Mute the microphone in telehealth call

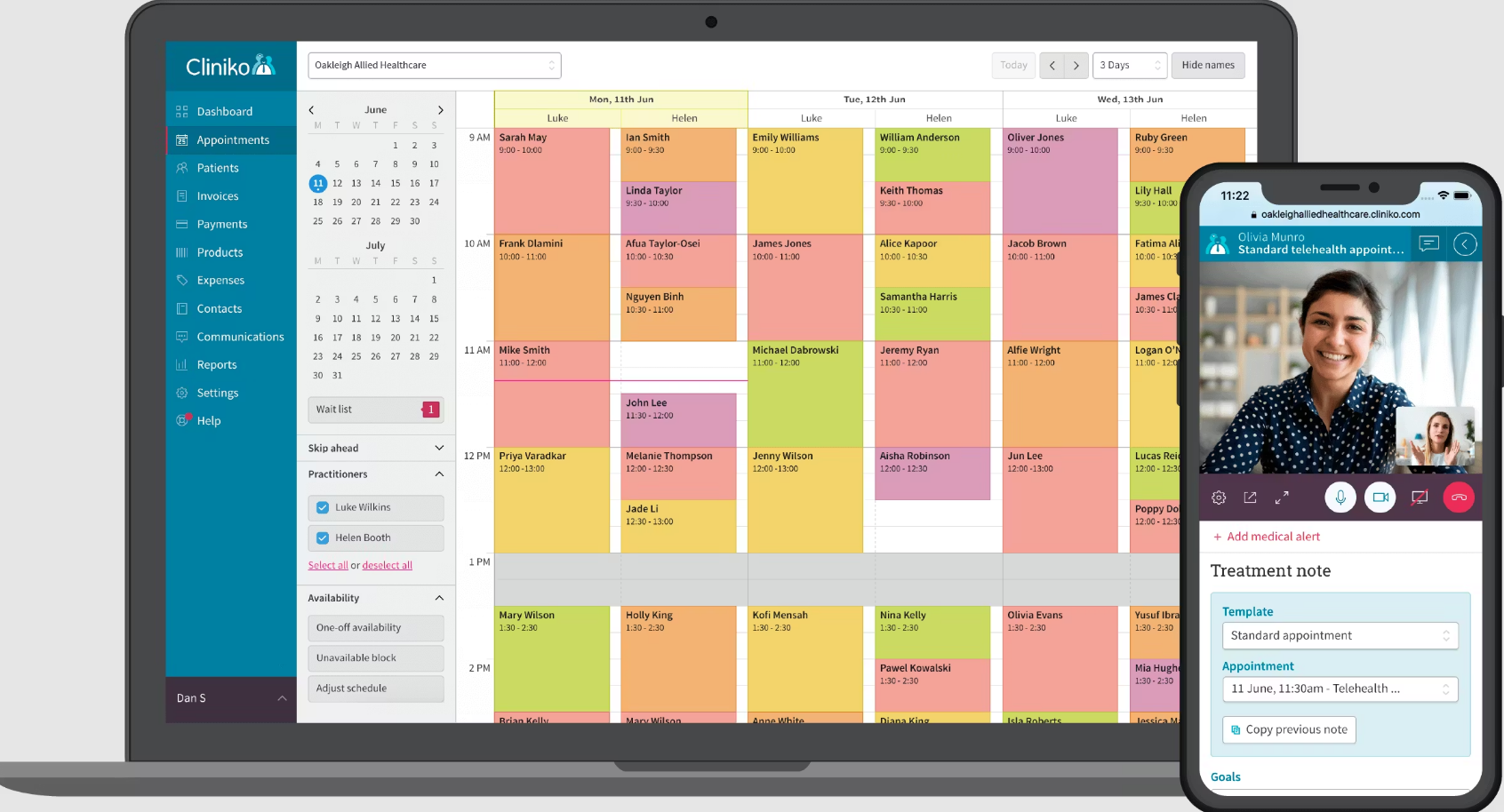[x=1340, y=498]
